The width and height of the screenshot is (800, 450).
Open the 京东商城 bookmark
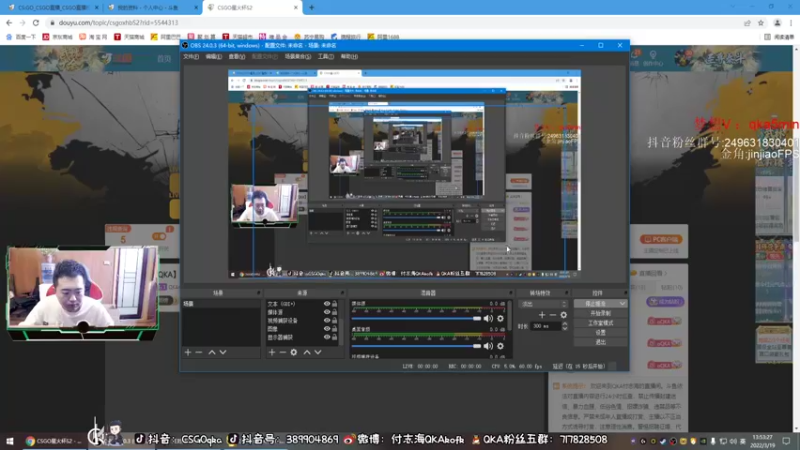click(x=57, y=37)
